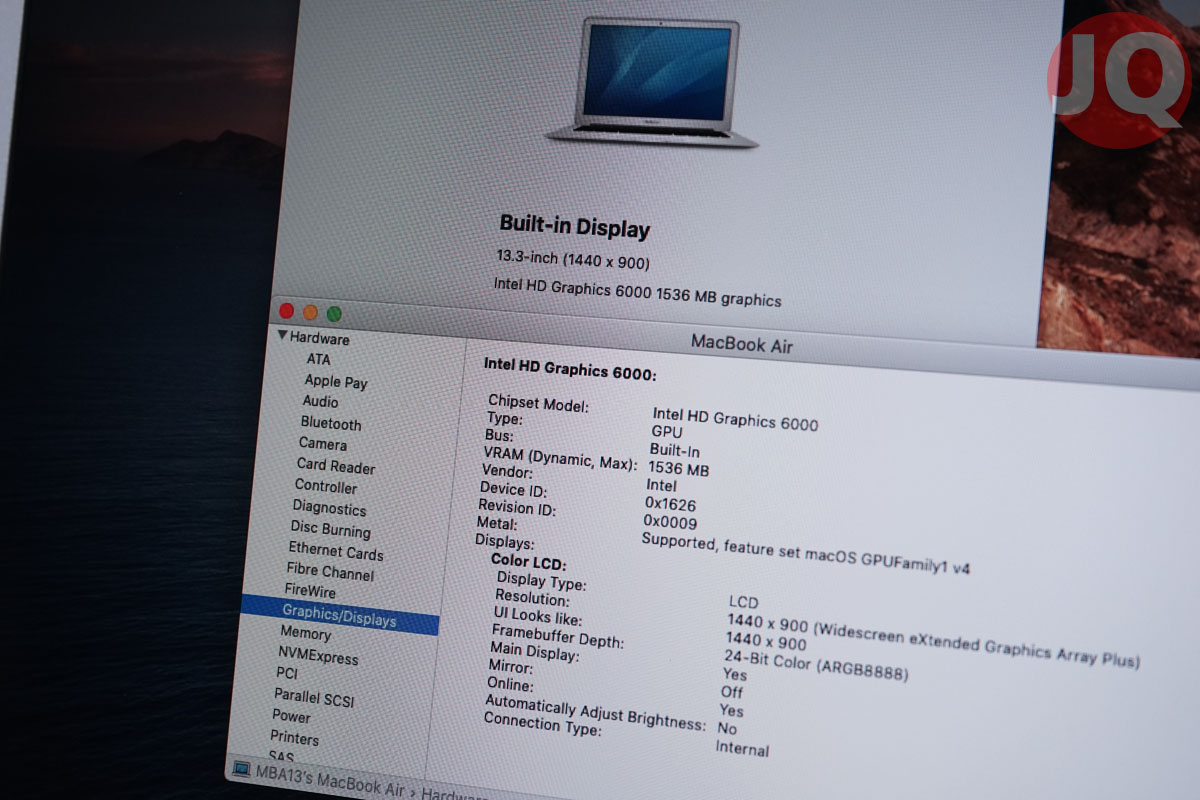This screenshot has height=800, width=1200.
Task: Select Fibre Channel in the sidebar
Action: tap(330, 572)
